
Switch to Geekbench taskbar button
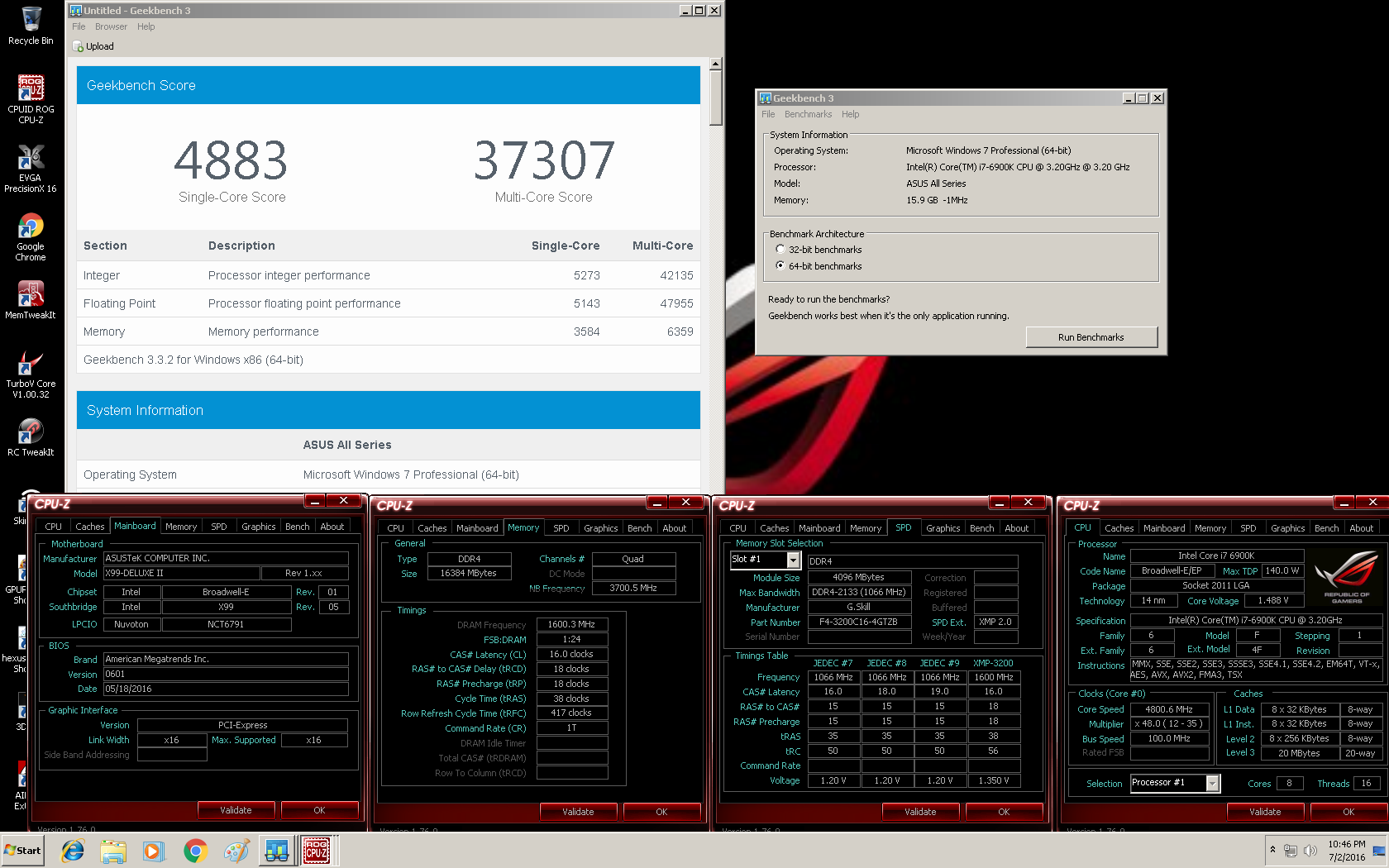click(x=276, y=851)
